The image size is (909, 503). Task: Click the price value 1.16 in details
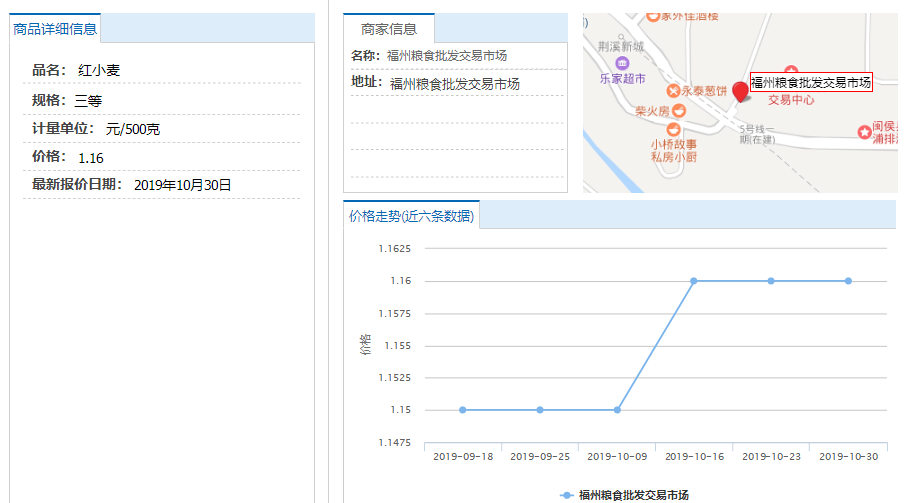(x=91, y=158)
